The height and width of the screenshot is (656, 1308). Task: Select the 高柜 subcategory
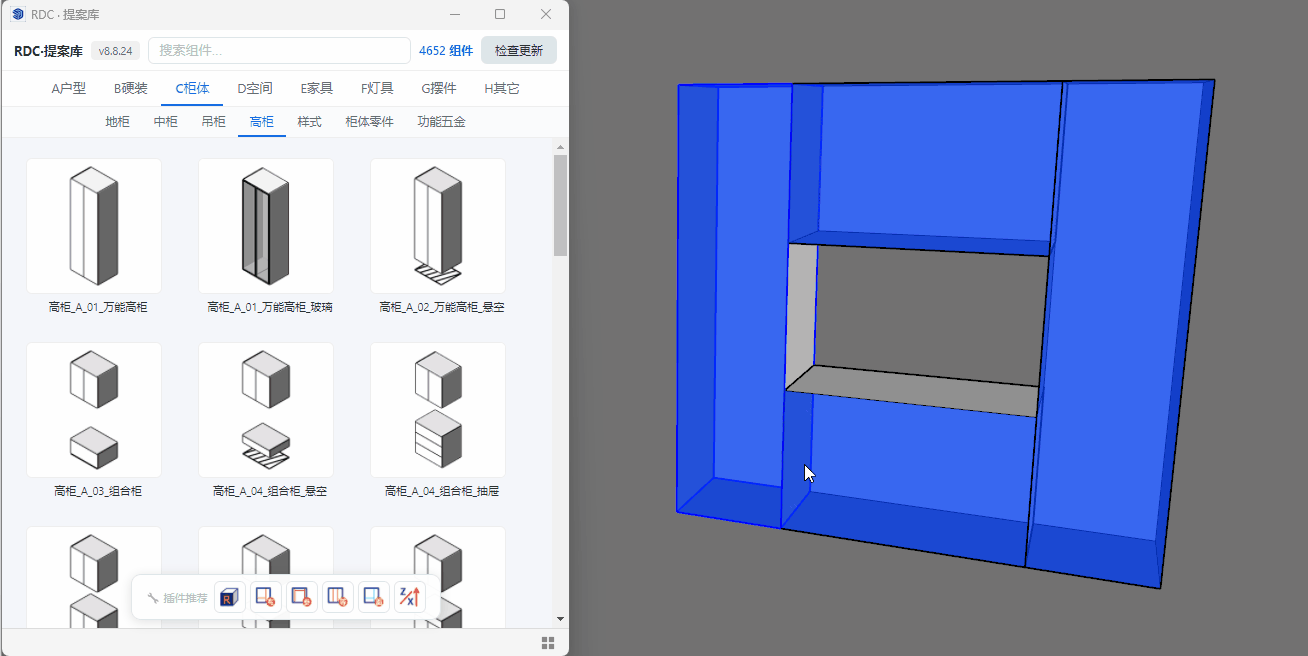pos(262,122)
